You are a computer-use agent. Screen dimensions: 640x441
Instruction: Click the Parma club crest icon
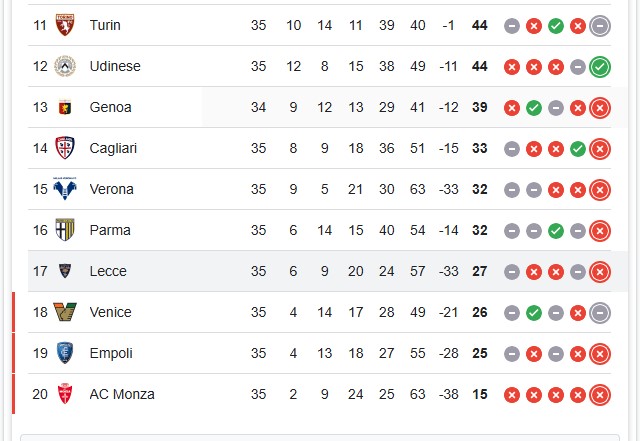(65, 230)
